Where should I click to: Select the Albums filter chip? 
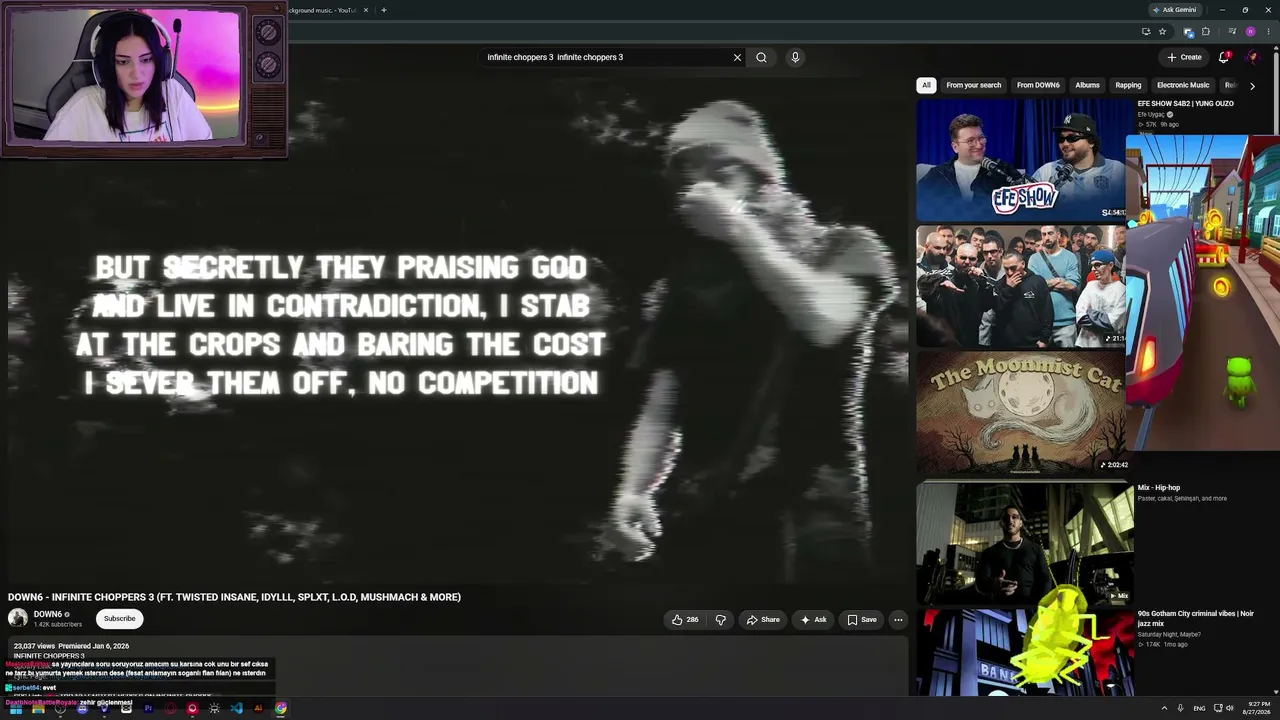coord(1087,85)
